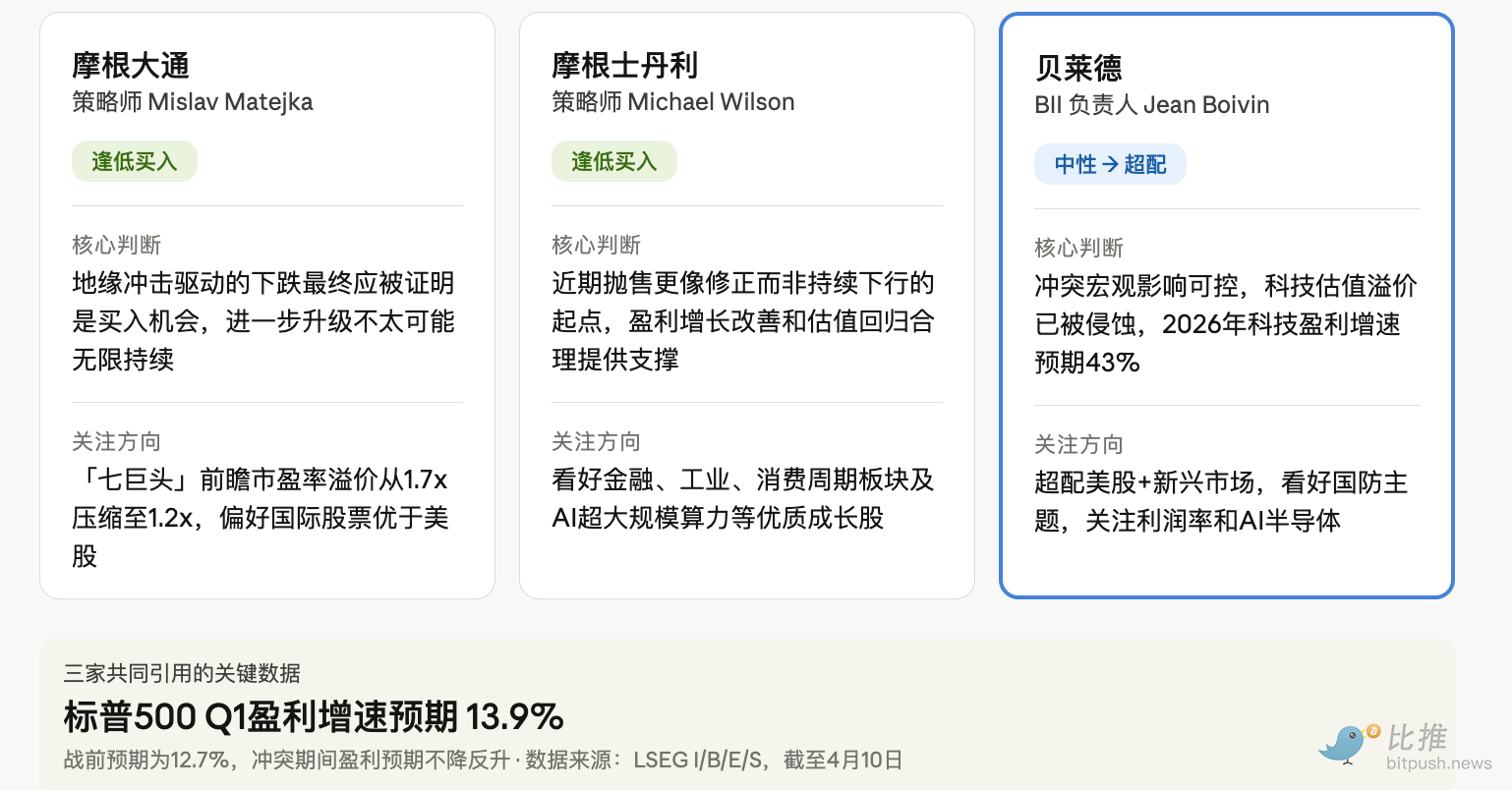Click the 逢低买入 badge under 摩根士丹利
1512x790 pixels.
point(614,161)
